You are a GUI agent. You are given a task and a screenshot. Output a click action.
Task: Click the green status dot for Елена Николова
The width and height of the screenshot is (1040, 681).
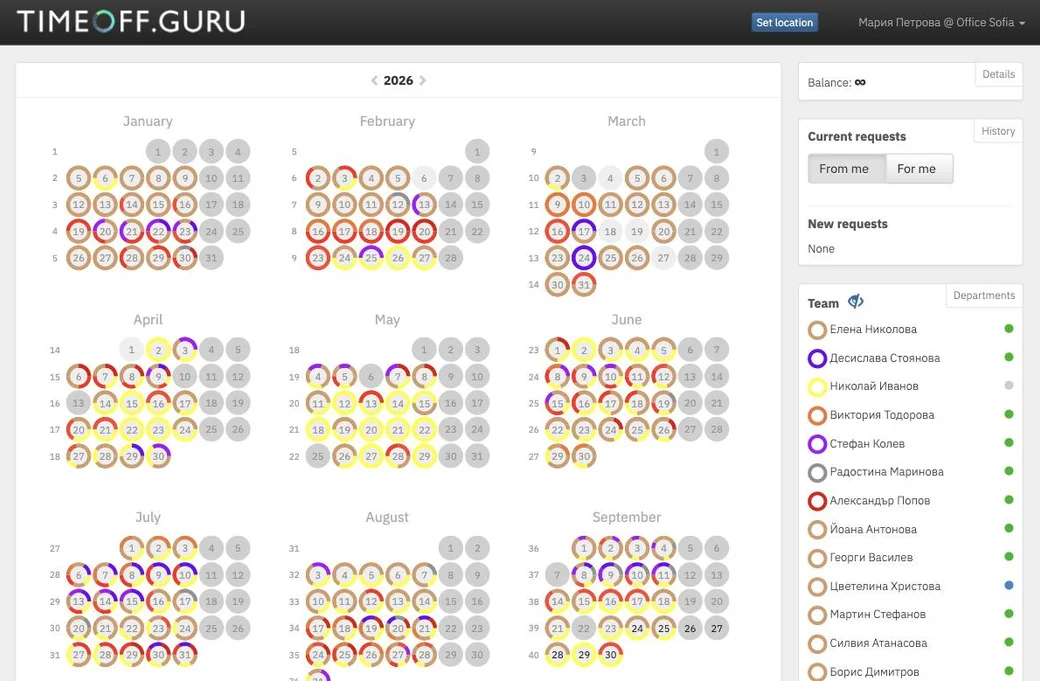coord(1009,328)
